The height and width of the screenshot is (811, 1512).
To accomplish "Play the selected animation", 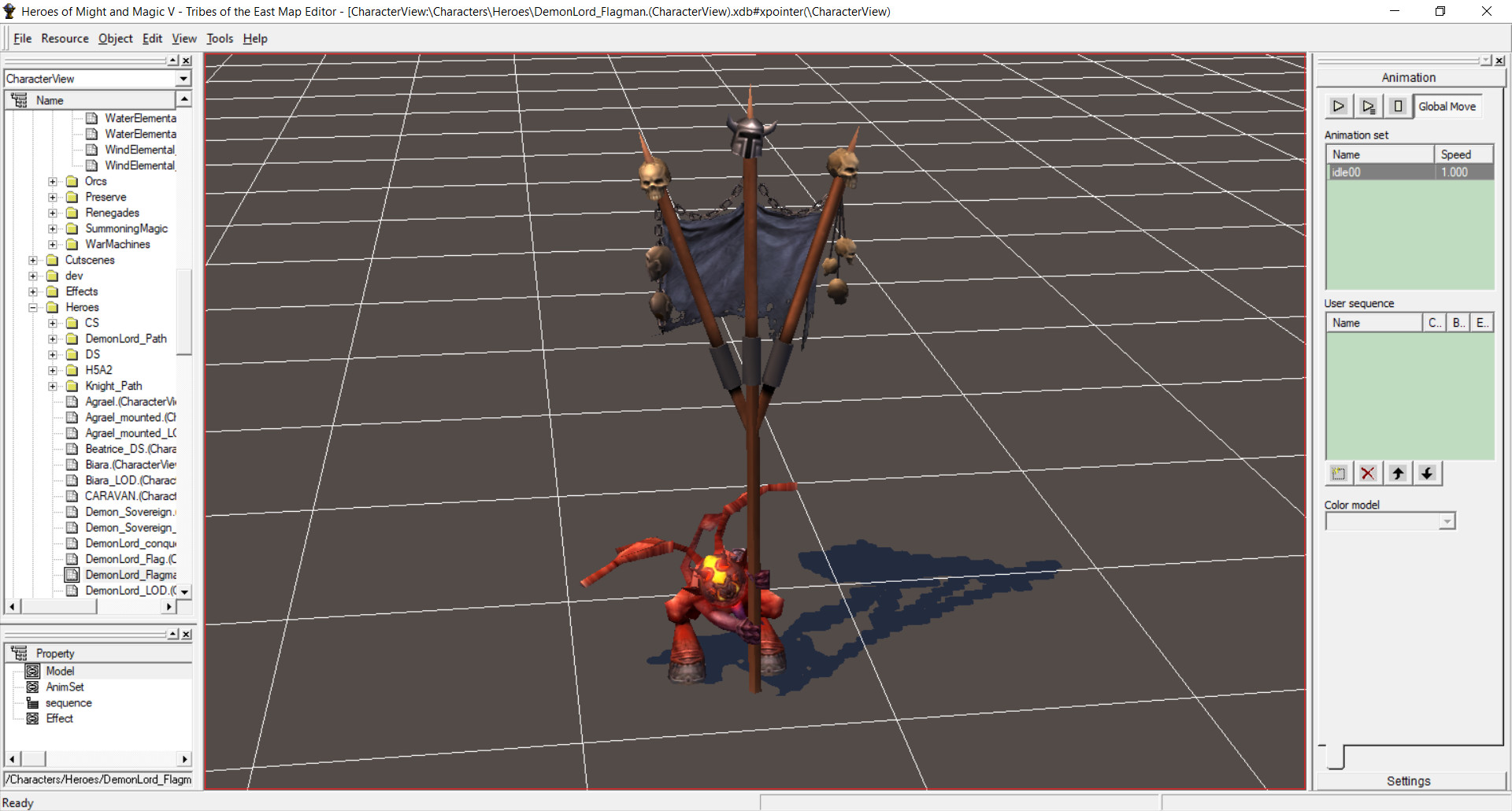I will point(1338,106).
